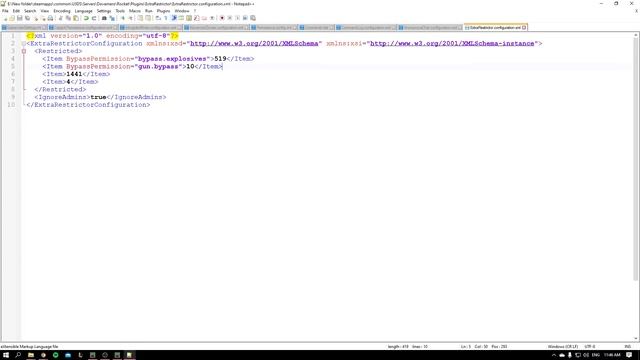Click the Paste toolbar icon
This screenshot has height=360, width=640.
click(76, 18)
